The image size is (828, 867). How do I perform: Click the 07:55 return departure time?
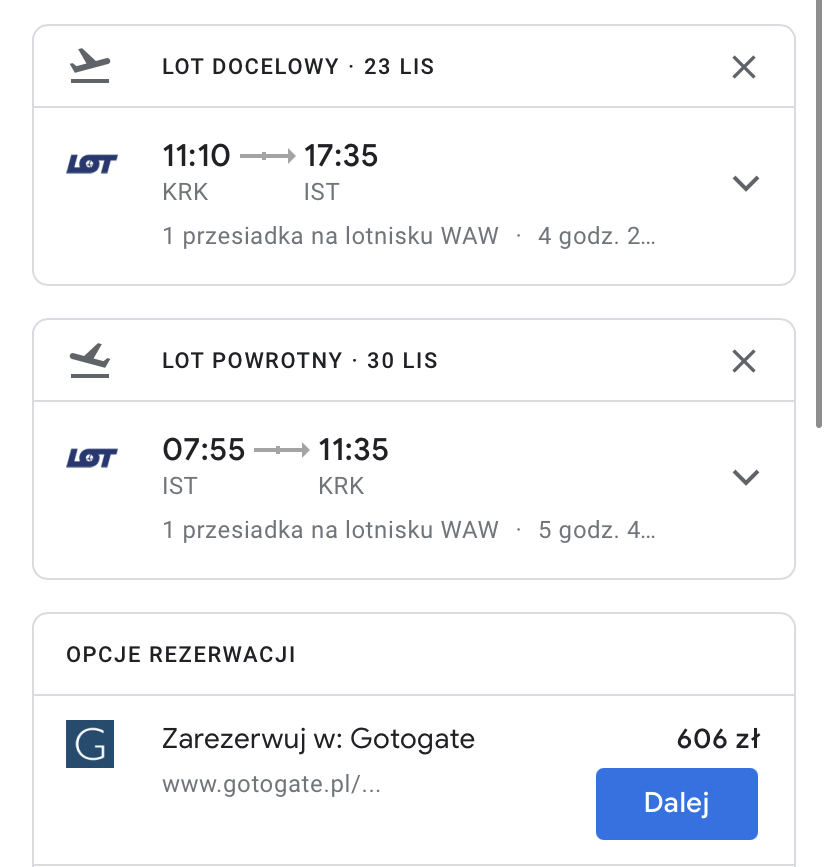coord(204,450)
